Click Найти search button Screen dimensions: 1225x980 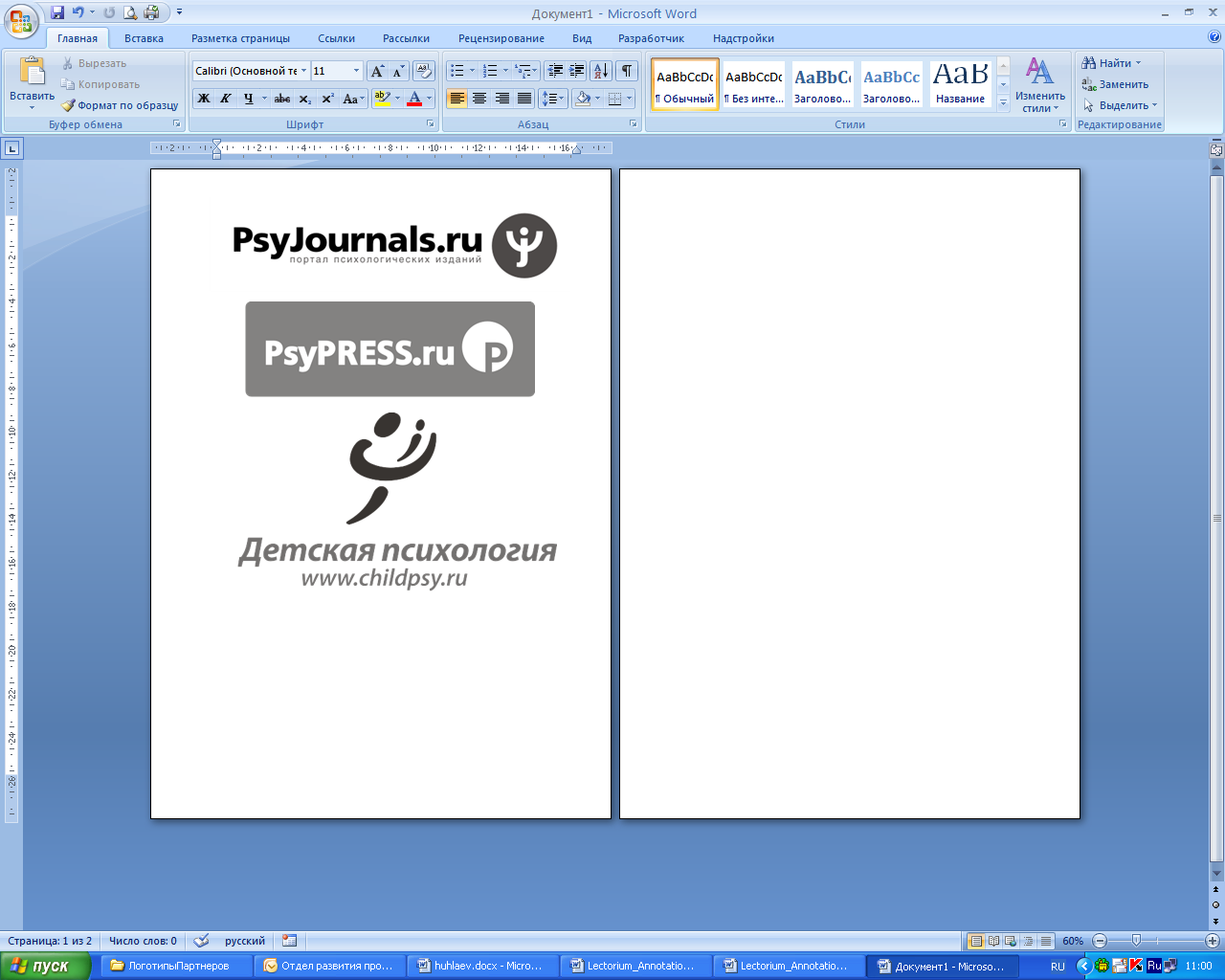1111,63
